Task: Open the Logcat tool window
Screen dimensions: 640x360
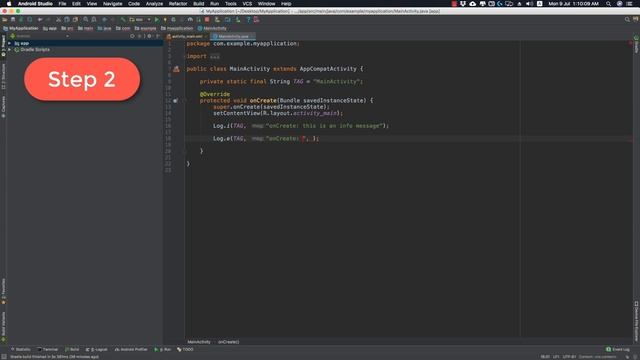Action: click(97, 350)
